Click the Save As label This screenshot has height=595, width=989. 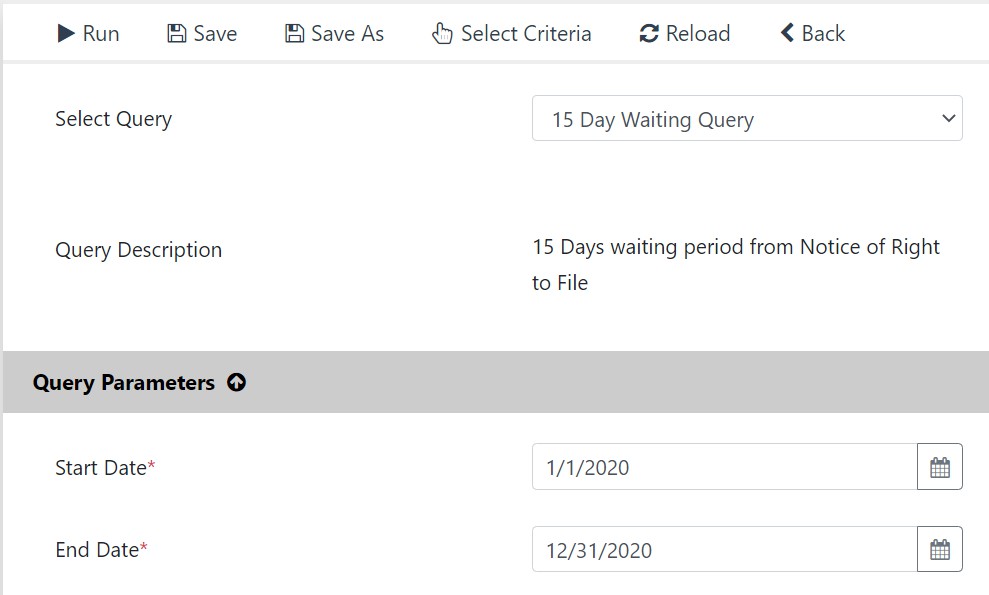tap(348, 33)
